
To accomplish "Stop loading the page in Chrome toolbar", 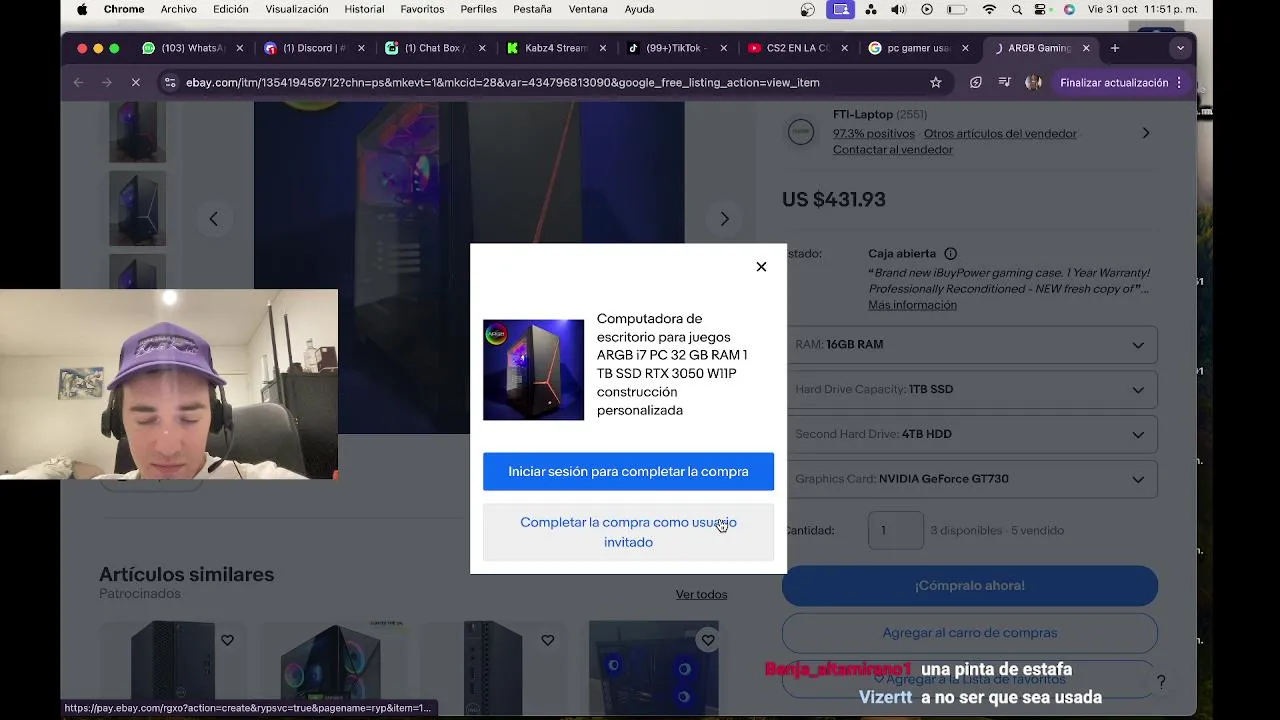I will [x=135, y=83].
